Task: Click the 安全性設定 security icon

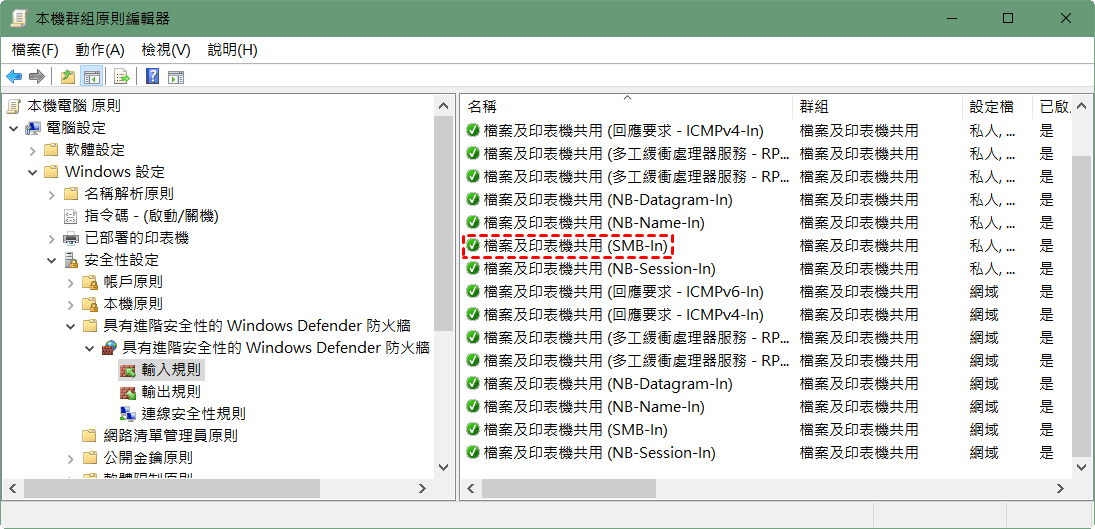Action: pos(71,260)
